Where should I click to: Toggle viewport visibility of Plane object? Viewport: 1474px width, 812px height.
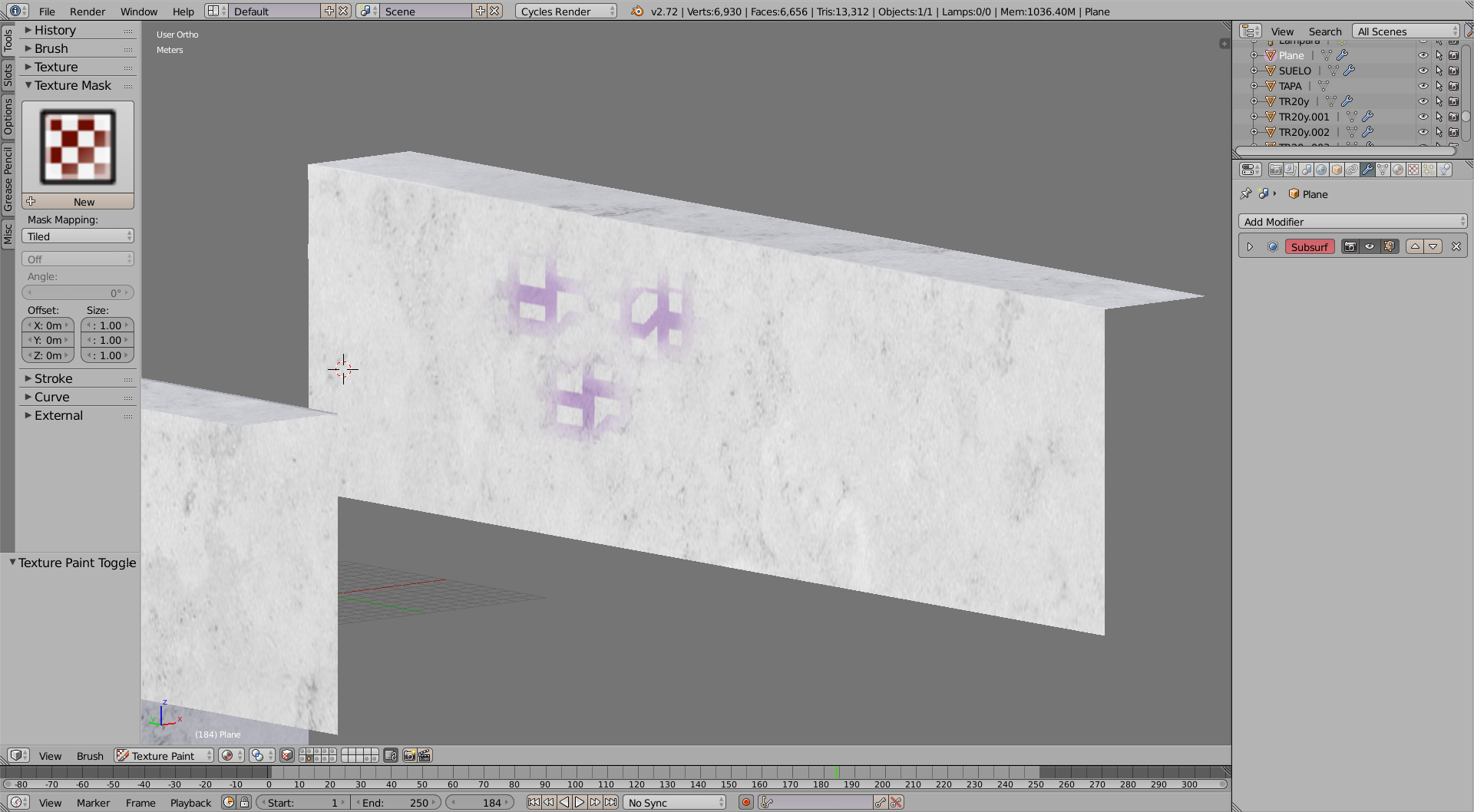click(x=1423, y=55)
